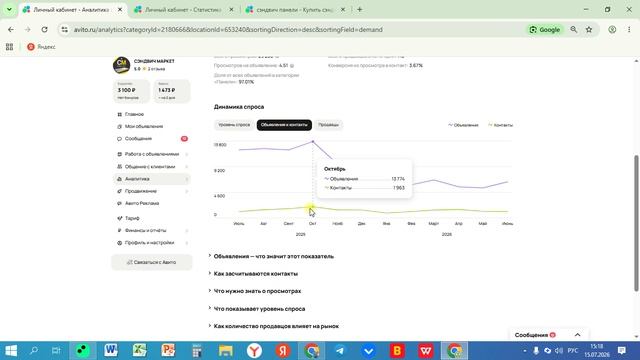Image resolution: width=640 pixels, height=360 pixels.
Task: Go back in the browser
Action: coord(11,29)
